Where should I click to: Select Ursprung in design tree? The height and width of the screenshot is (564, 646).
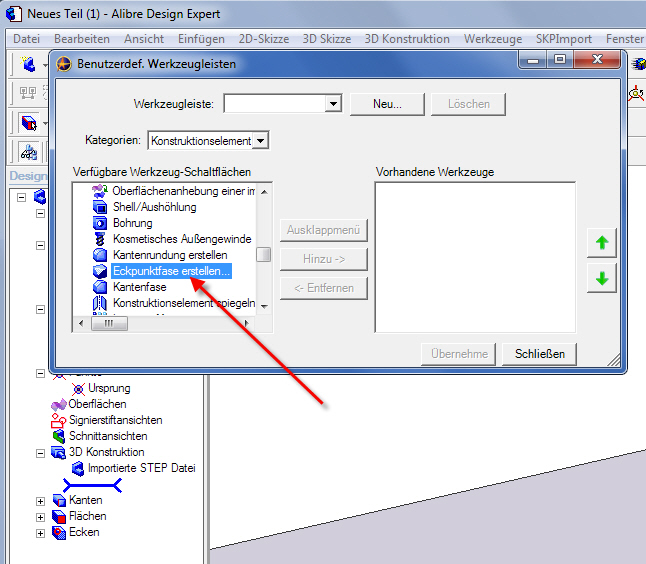click(x=109, y=388)
